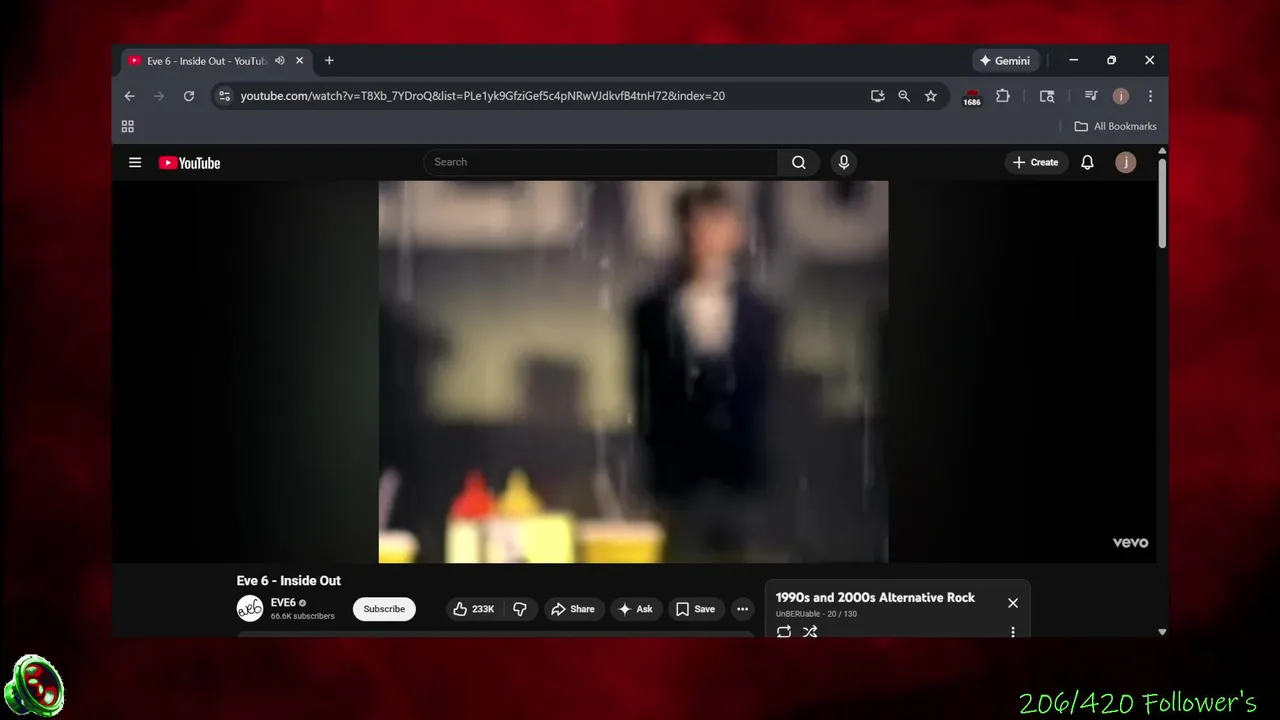1280x720 pixels.
Task: Open the Chrome profile avatar
Action: [1121, 96]
